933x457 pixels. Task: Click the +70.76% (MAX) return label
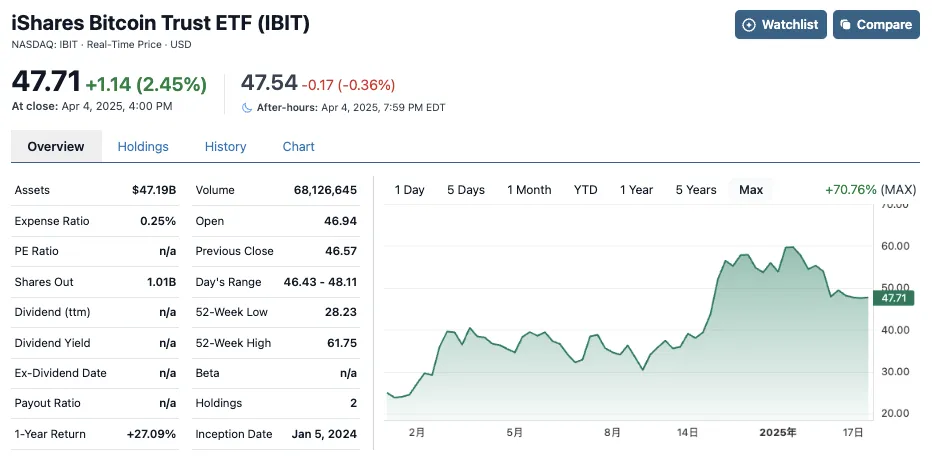870,190
